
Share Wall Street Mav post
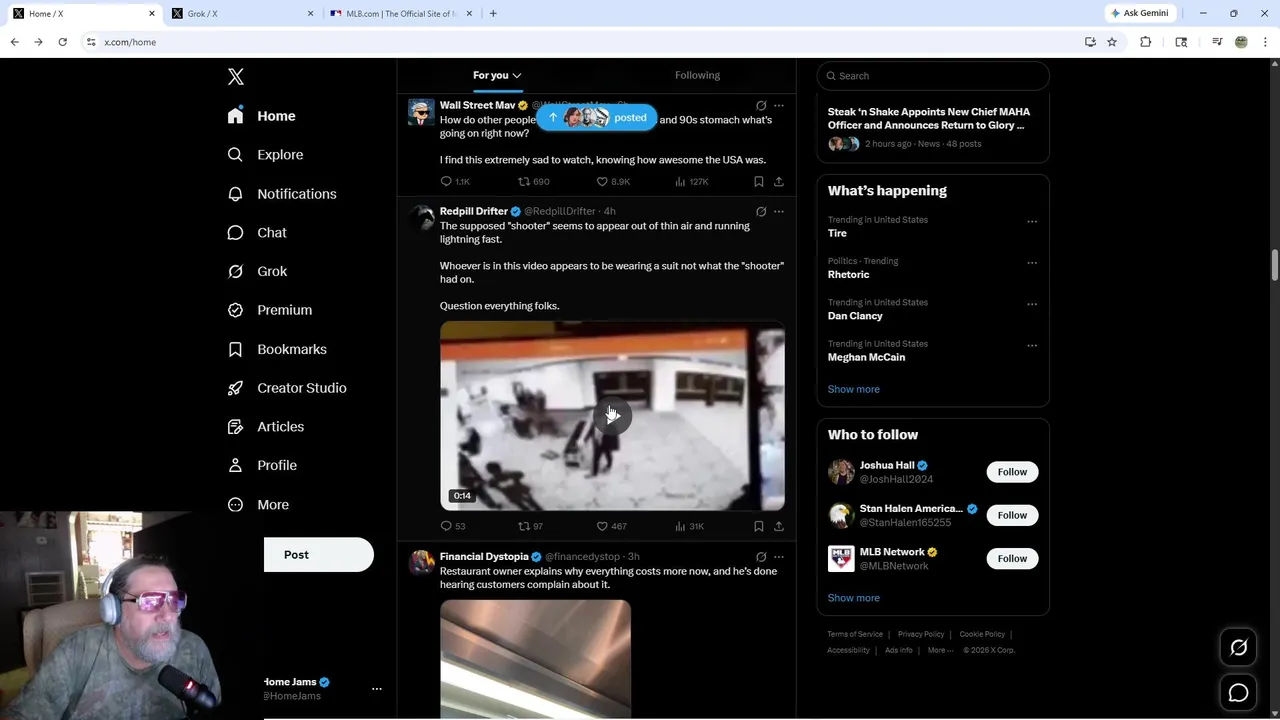tap(779, 182)
